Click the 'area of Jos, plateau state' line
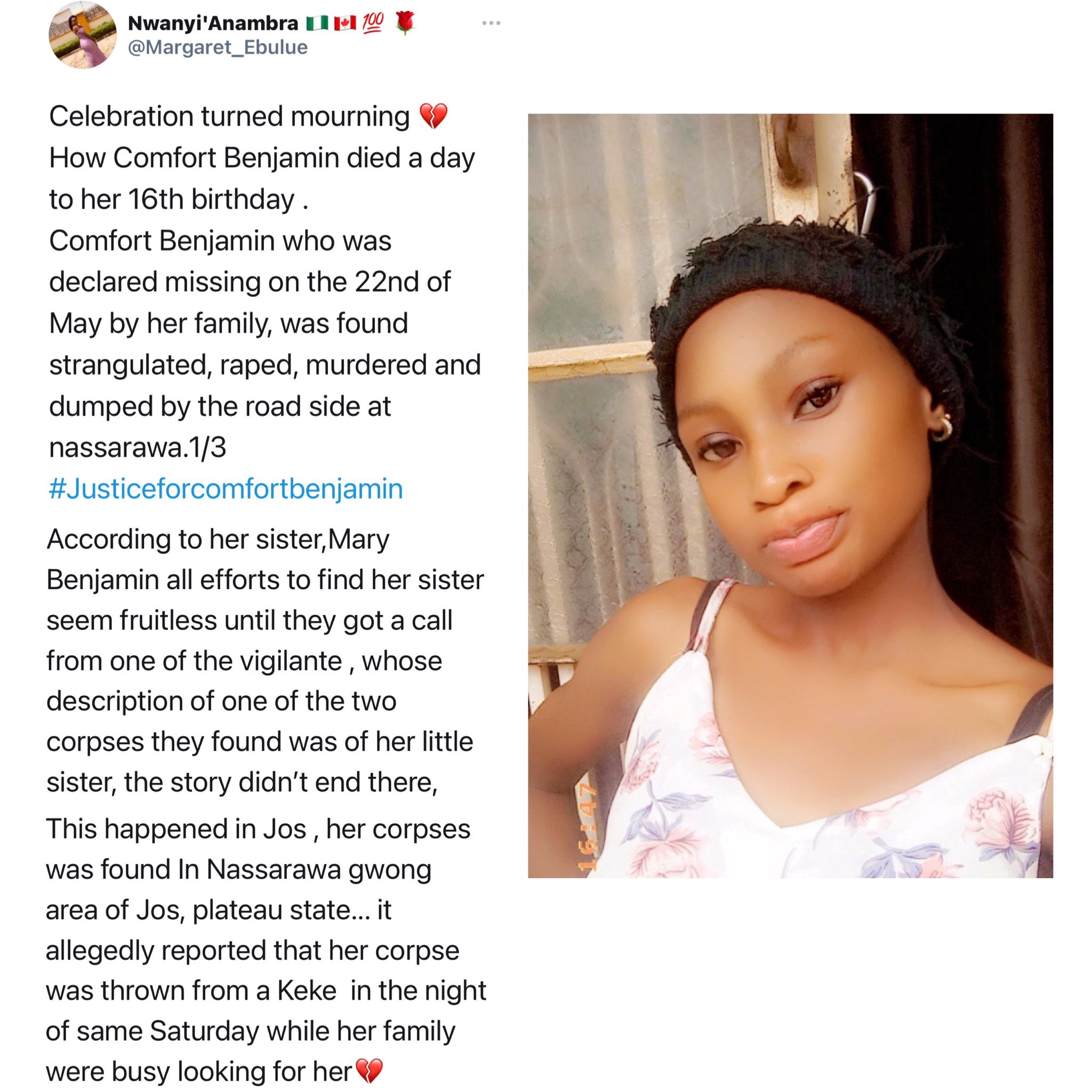 click(x=218, y=910)
